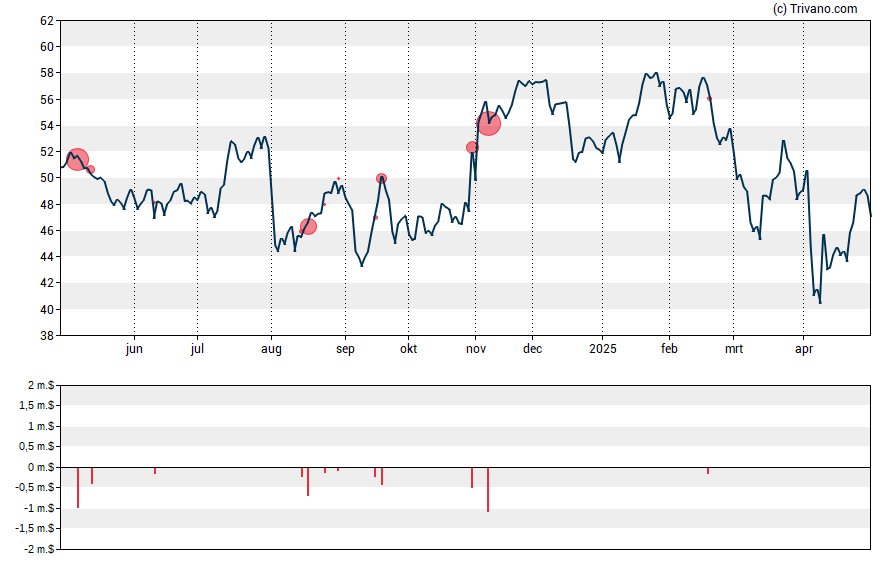Screen dimensions: 888x565
Task: Click the '2 m.$' volume axis label
Action: pos(41,386)
